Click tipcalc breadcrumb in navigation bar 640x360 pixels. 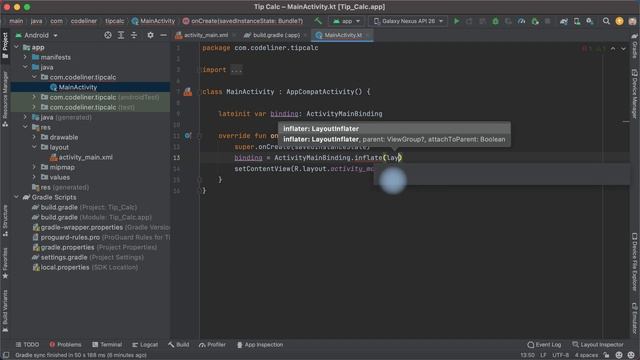[115, 21]
